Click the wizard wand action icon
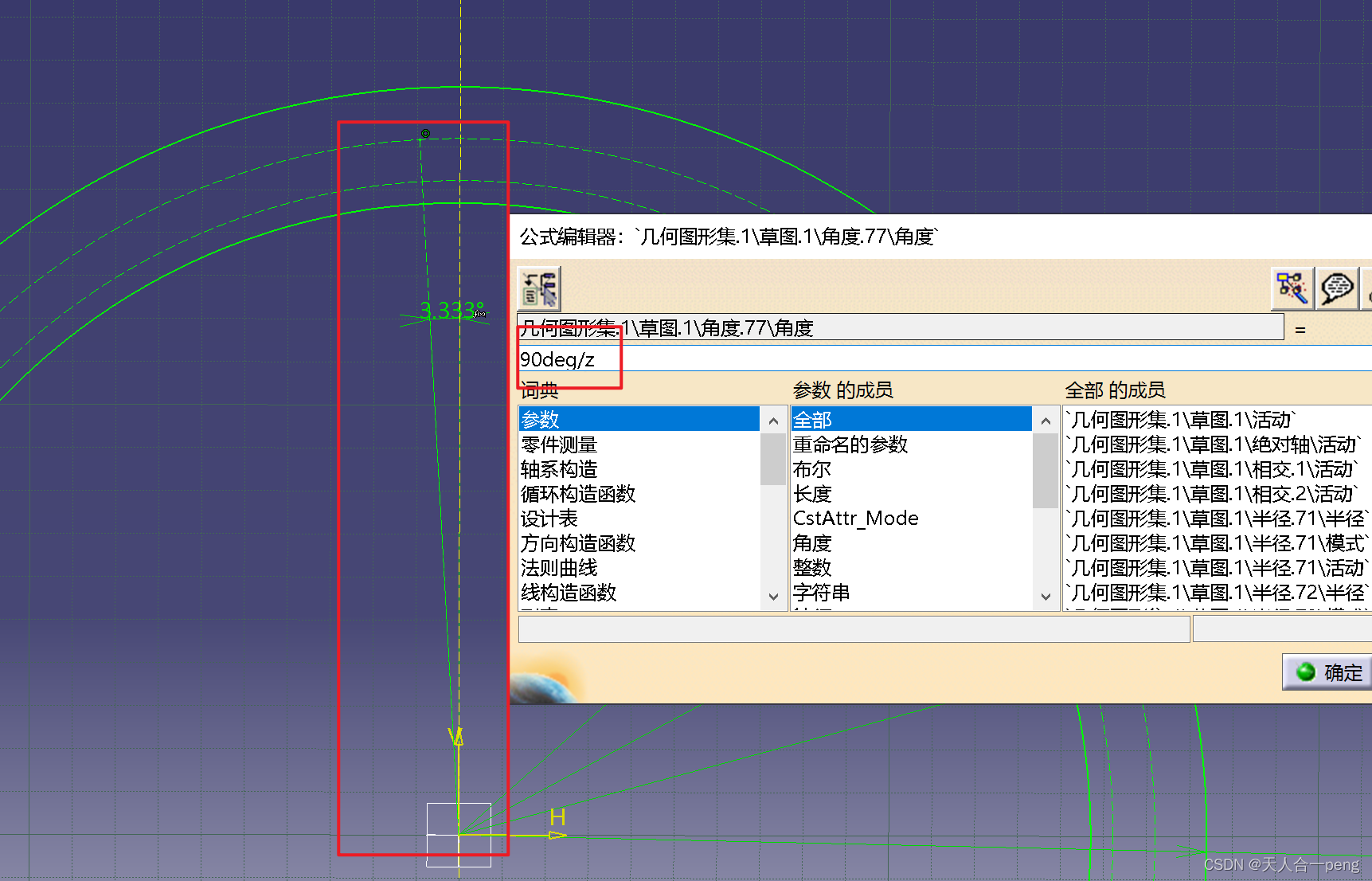Viewport: 1372px width, 881px height. [1291, 288]
